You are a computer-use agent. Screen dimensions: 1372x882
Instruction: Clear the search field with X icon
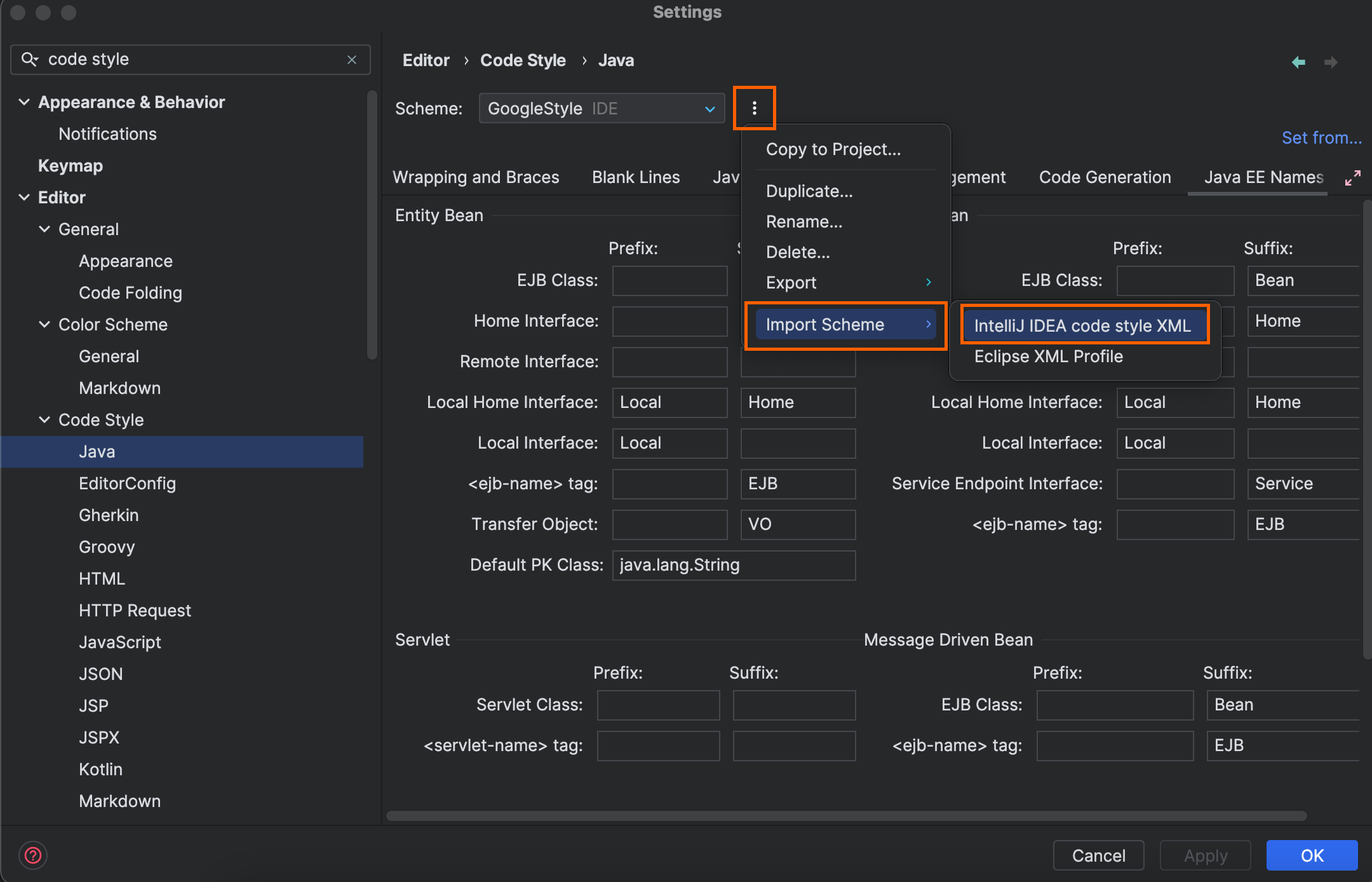pos(352,60)
